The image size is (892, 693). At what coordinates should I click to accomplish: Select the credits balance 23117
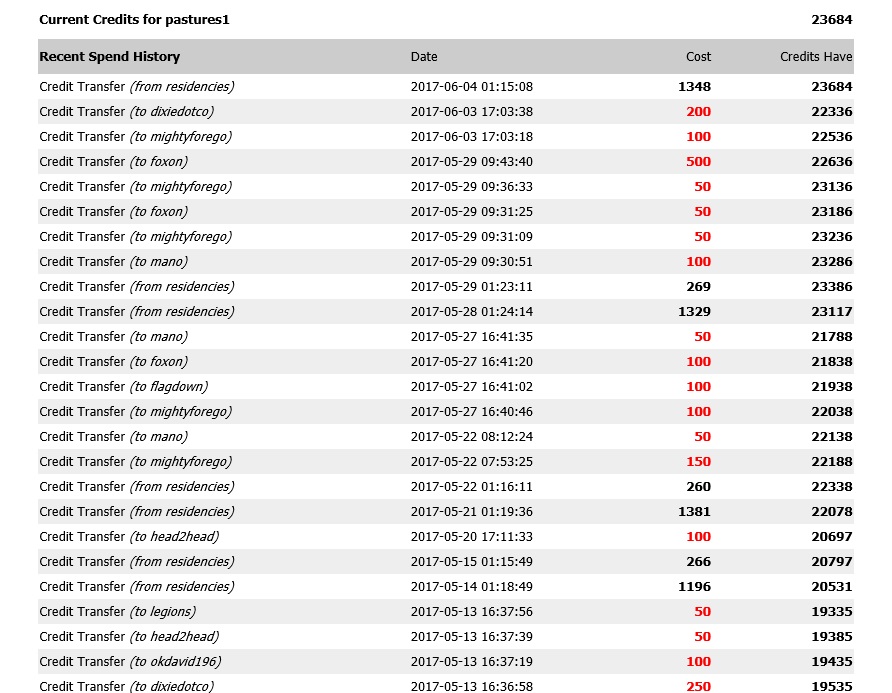pos(831,312)
